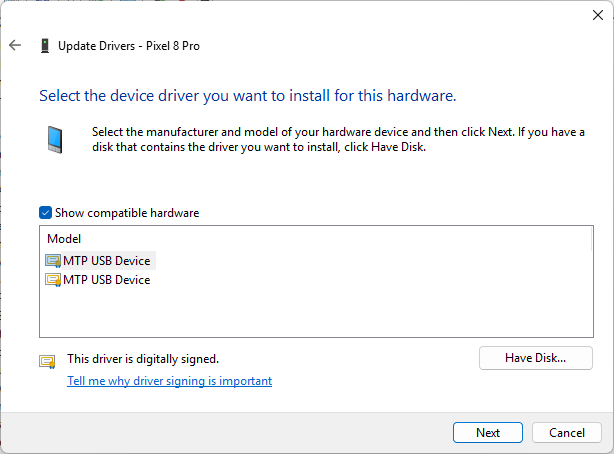Click the digitally signed certificate icon

click(x=47, y=362)
